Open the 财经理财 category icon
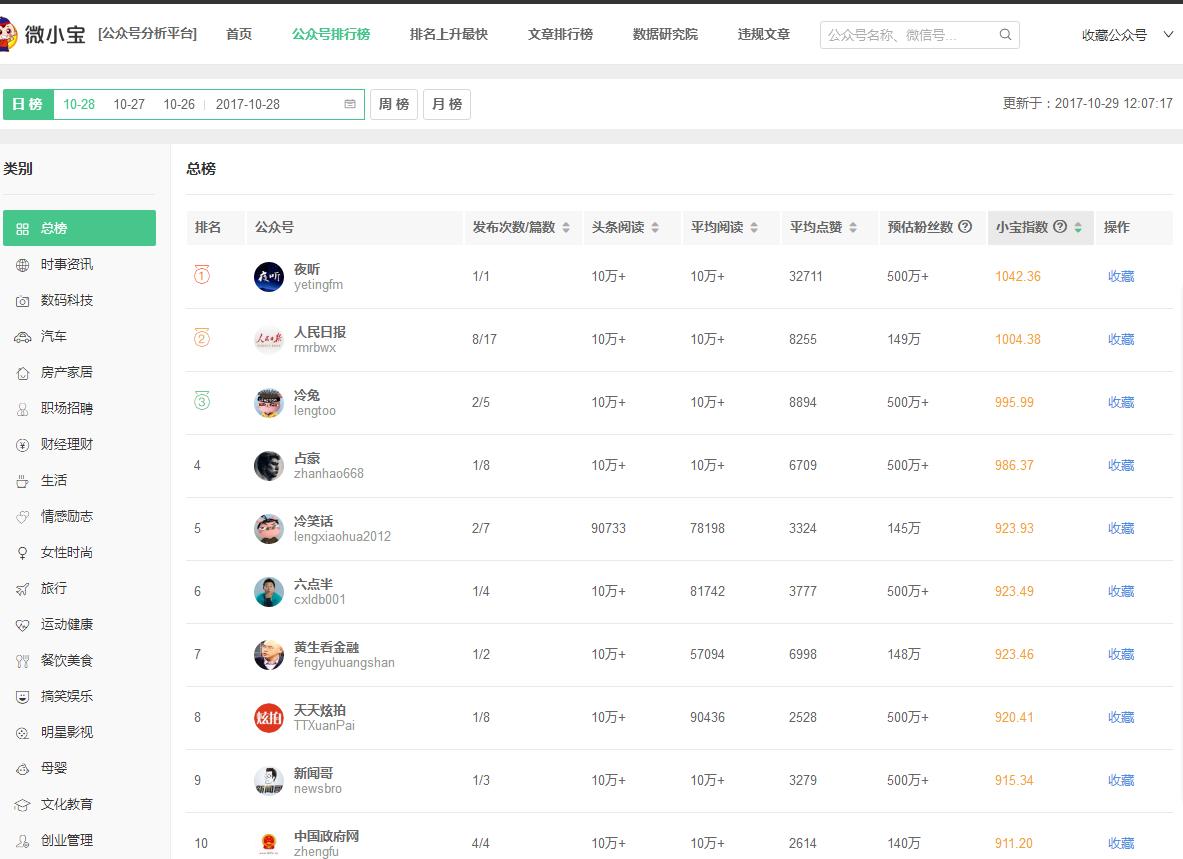The width and height of the screenshot is (1183, 859). [22, 444]
